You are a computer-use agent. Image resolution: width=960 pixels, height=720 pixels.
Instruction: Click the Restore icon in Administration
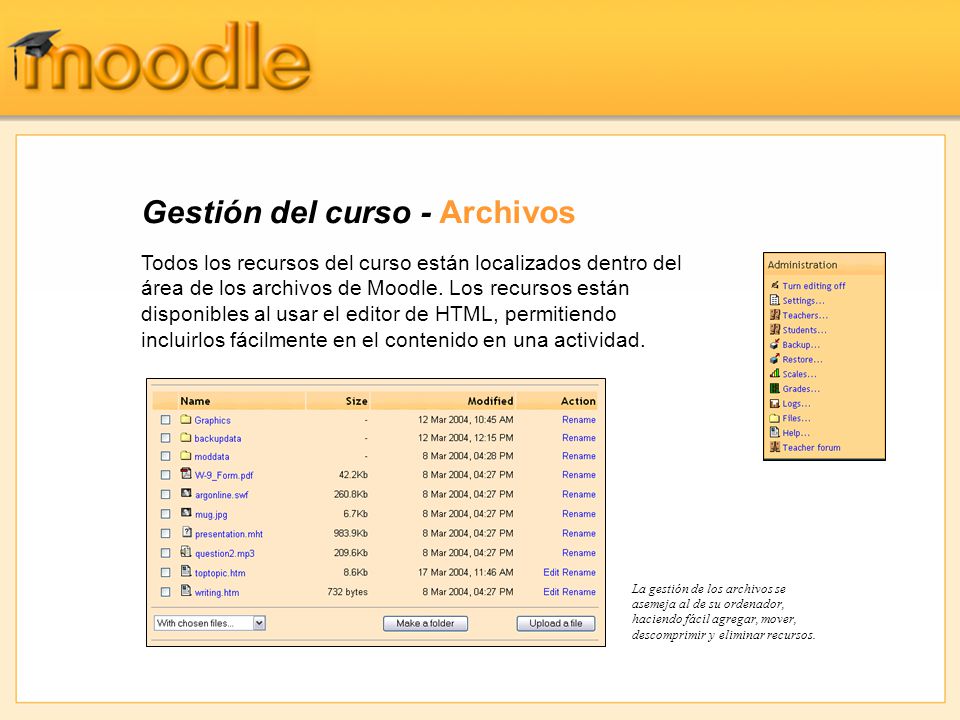(x=774, y=359)
